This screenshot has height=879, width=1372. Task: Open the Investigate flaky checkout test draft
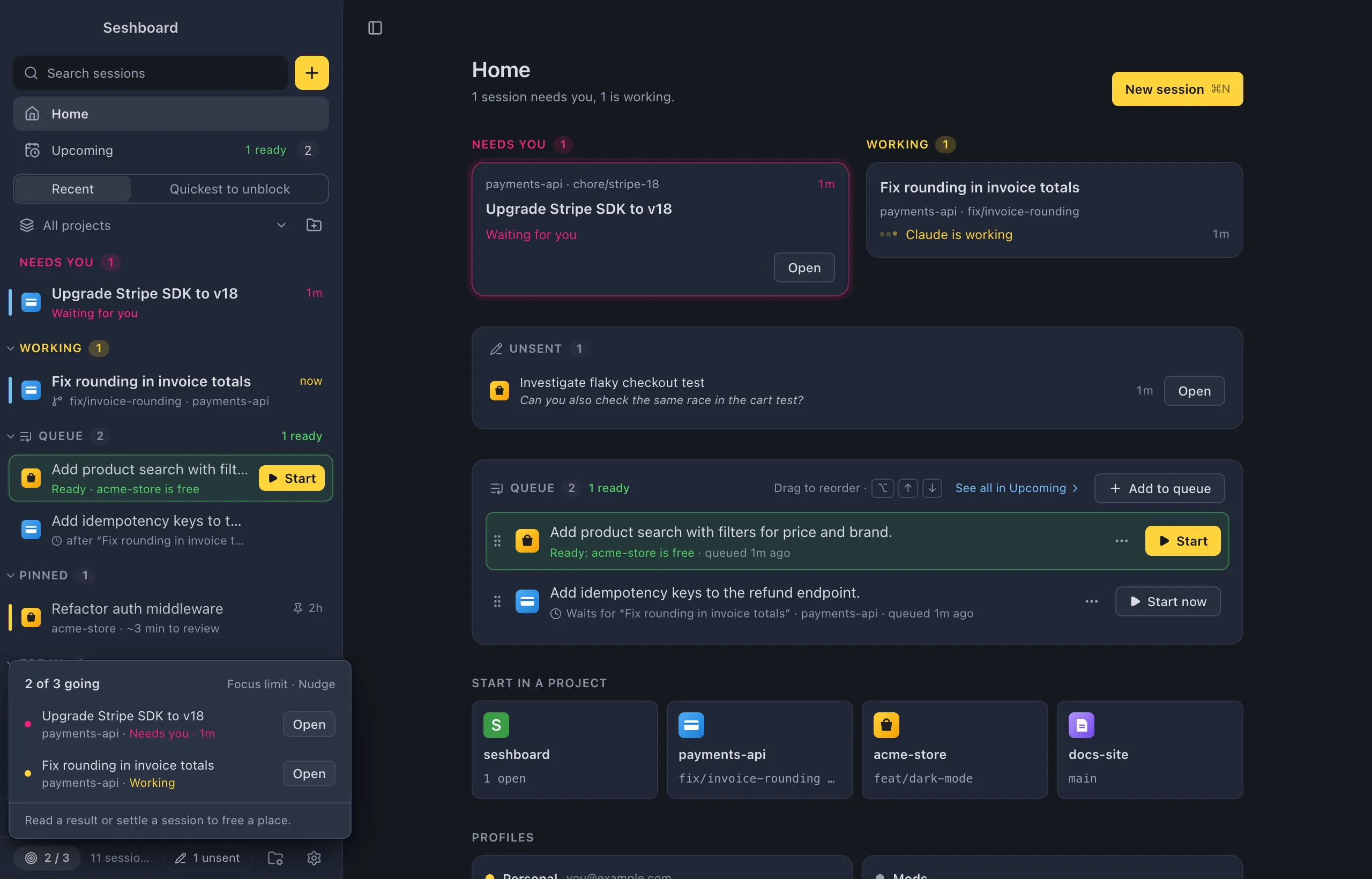pos(1194,391)
